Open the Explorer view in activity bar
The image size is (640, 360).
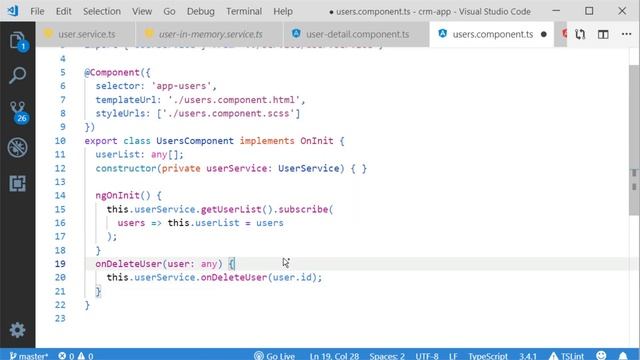(18, 41)
